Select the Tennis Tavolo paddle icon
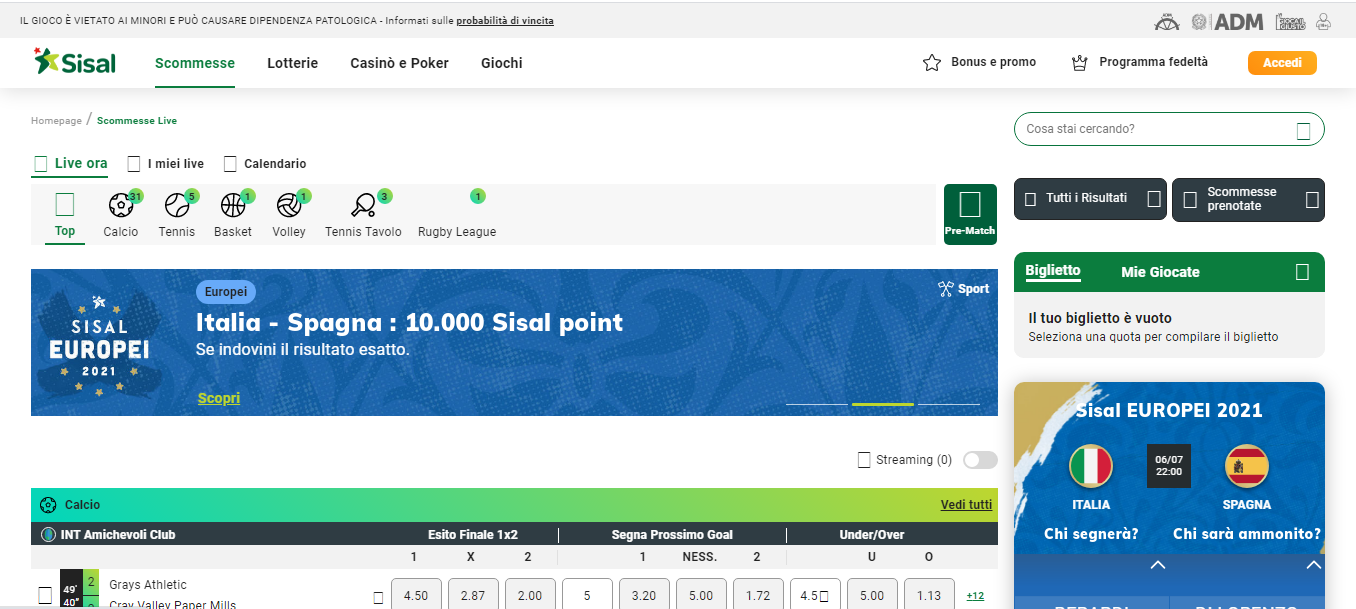 coord(363,206)
